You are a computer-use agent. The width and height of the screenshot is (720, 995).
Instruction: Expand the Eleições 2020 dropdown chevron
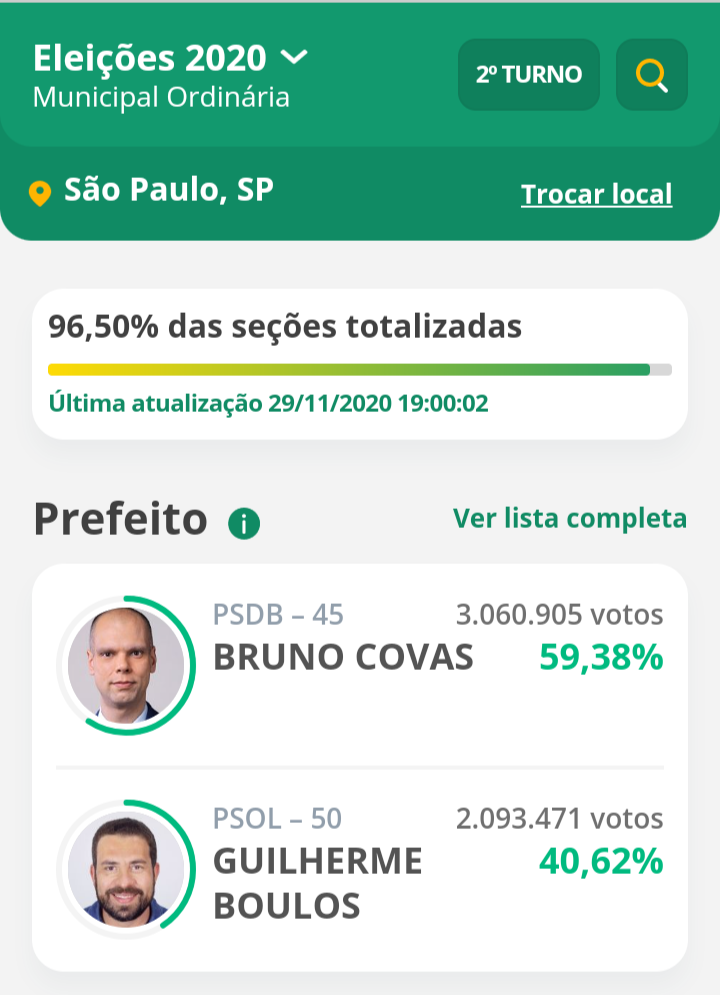pos(294,57)
